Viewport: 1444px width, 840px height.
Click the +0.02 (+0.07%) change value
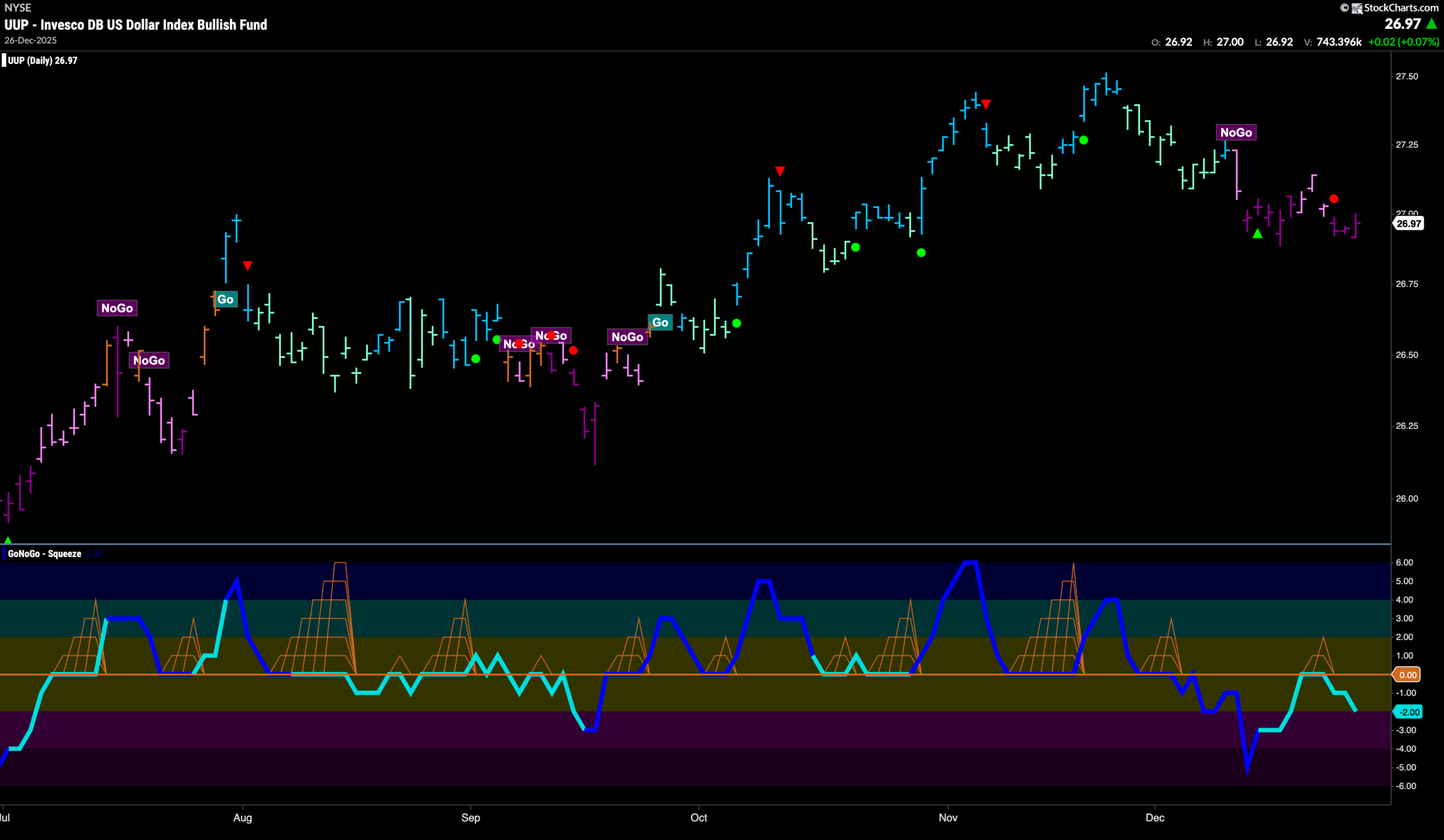[x=1403, y=42]
